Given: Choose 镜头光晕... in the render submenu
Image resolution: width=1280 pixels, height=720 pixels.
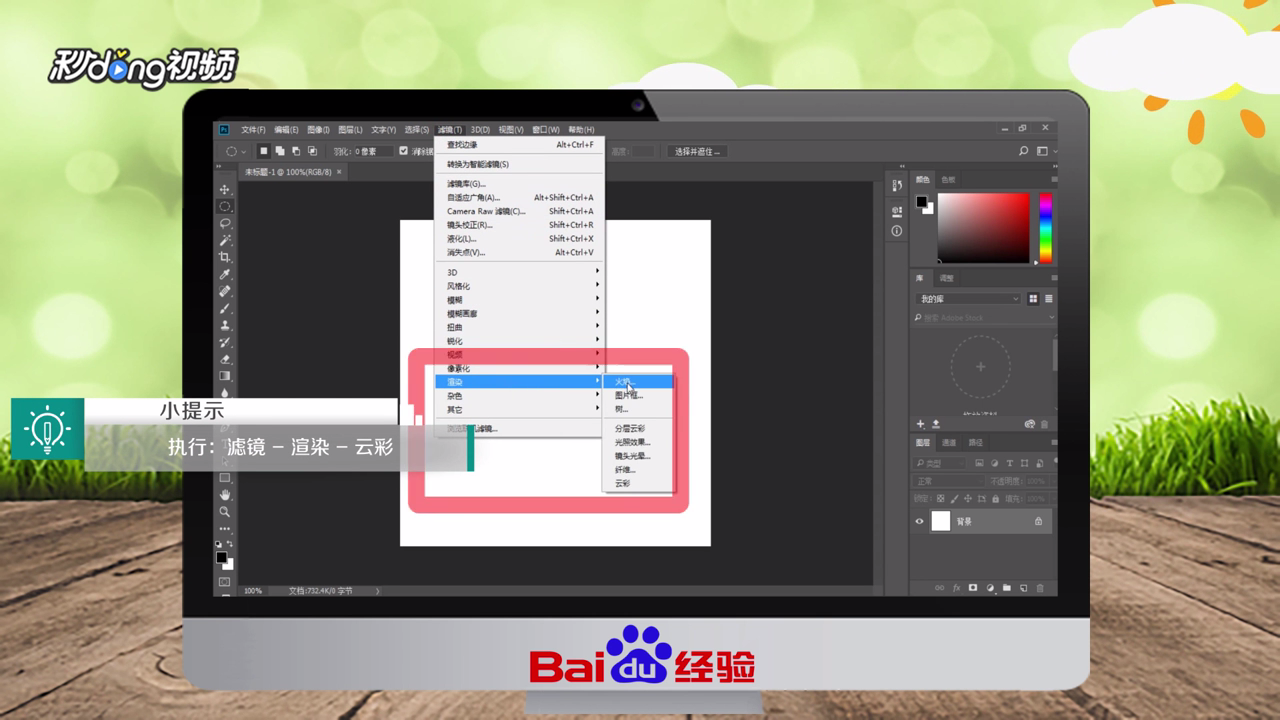Looking at the screenshot, I should pyautogui.click(x=638, y=456).
